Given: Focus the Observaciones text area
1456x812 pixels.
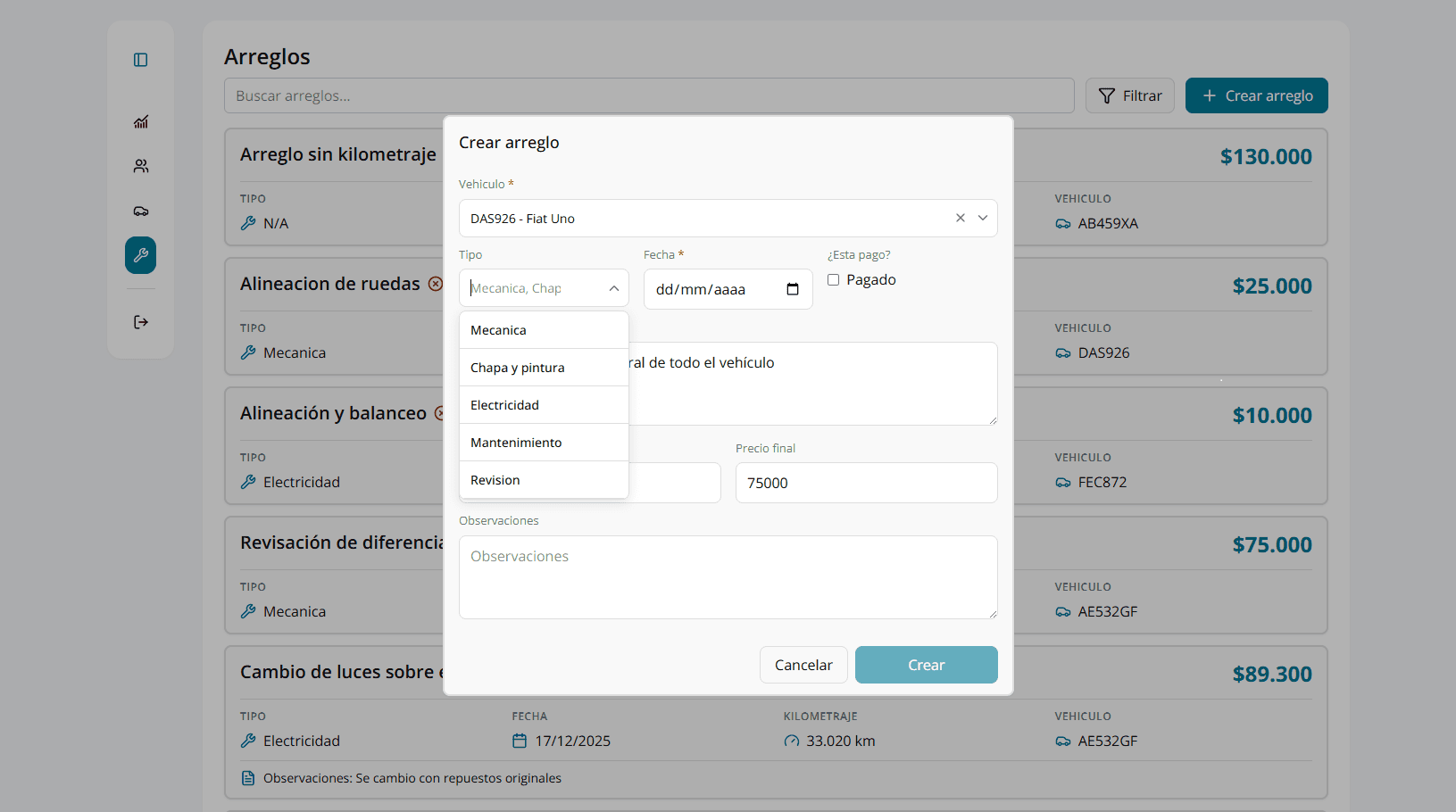Looking at the screenshot, I should pos(728,577).
